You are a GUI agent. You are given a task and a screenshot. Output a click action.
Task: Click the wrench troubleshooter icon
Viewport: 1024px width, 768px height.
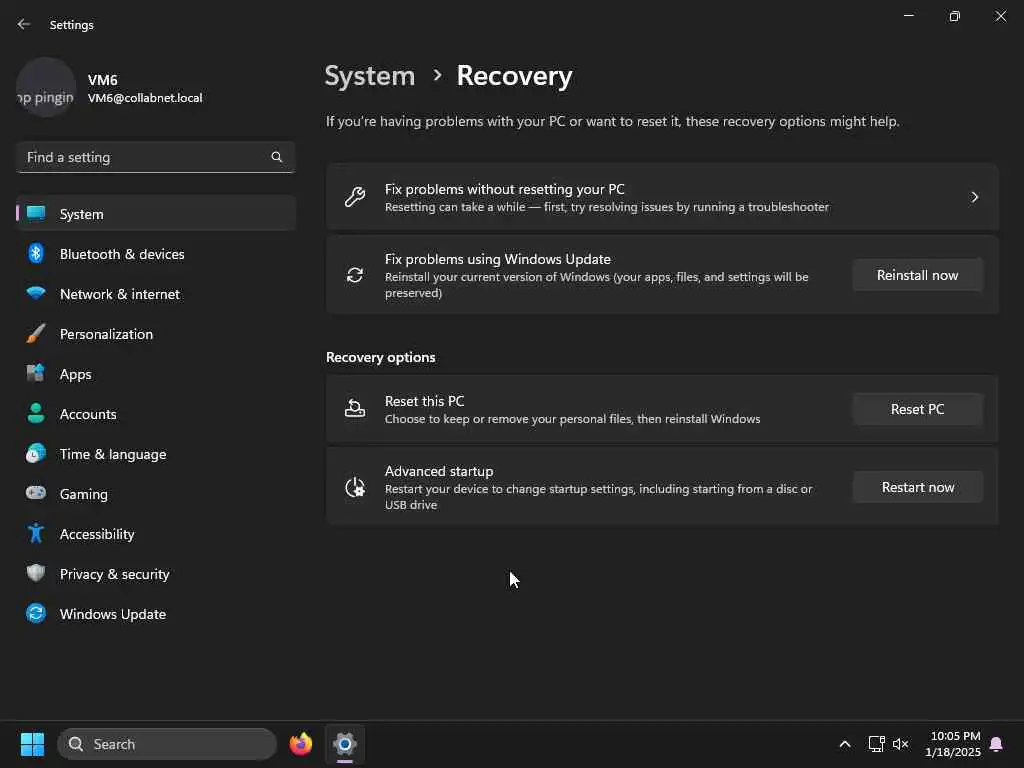pos(355,197)
